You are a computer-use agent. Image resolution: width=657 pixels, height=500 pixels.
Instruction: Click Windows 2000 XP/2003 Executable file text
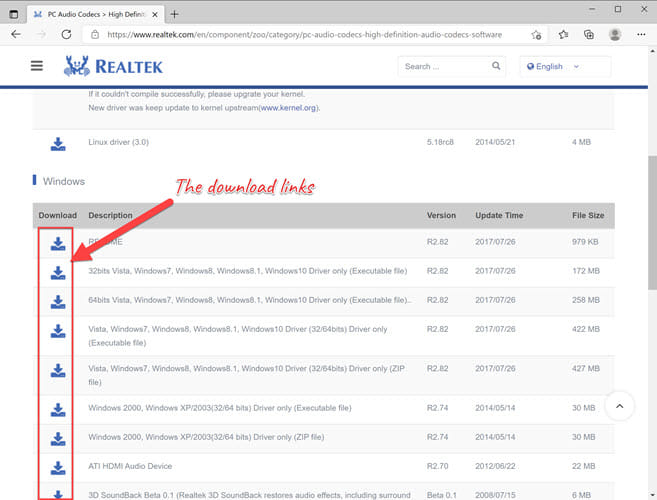(220, 408)
